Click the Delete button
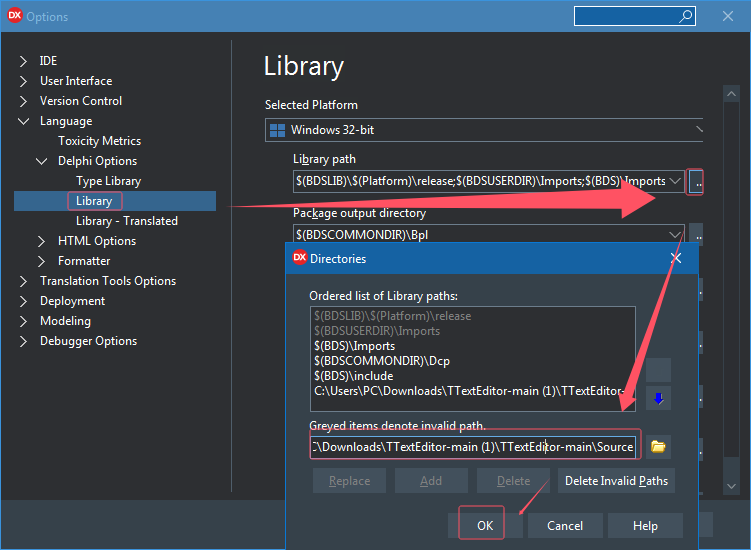The image size is (751, 550). point(513,481)
